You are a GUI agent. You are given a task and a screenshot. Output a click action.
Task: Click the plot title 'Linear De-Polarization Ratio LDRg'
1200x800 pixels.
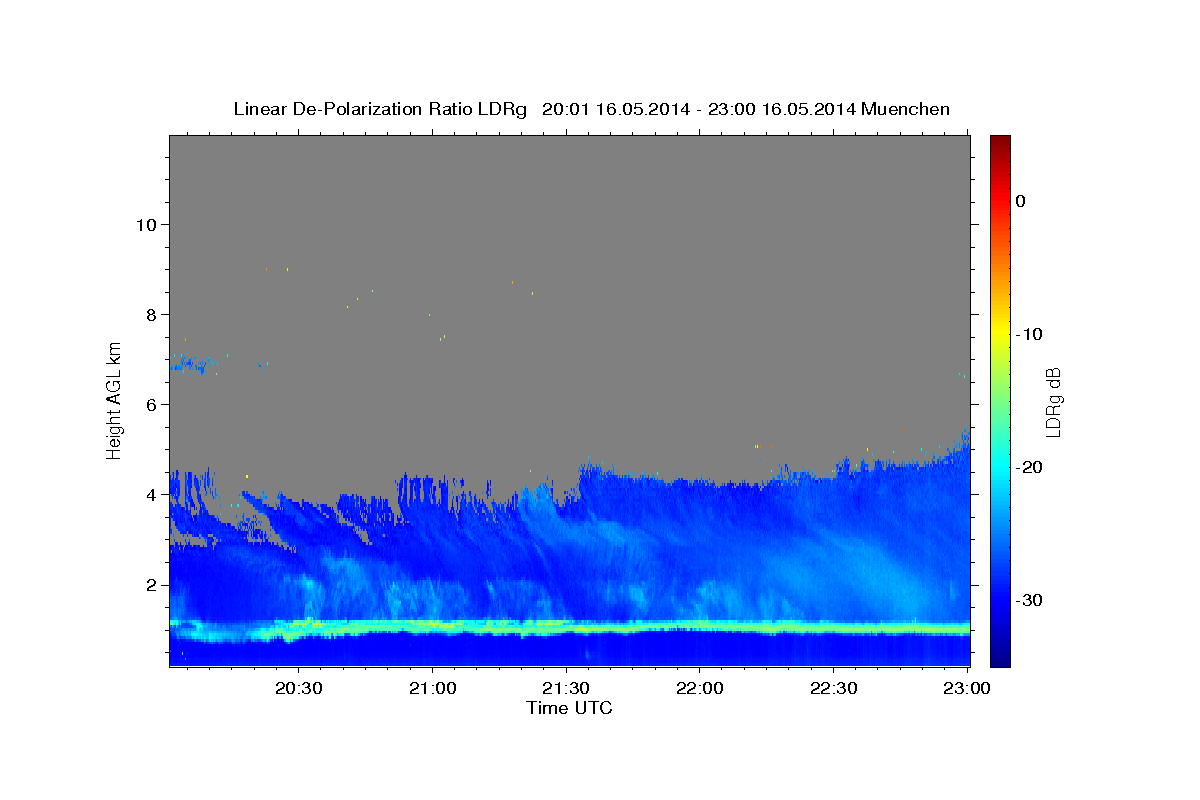380,109
